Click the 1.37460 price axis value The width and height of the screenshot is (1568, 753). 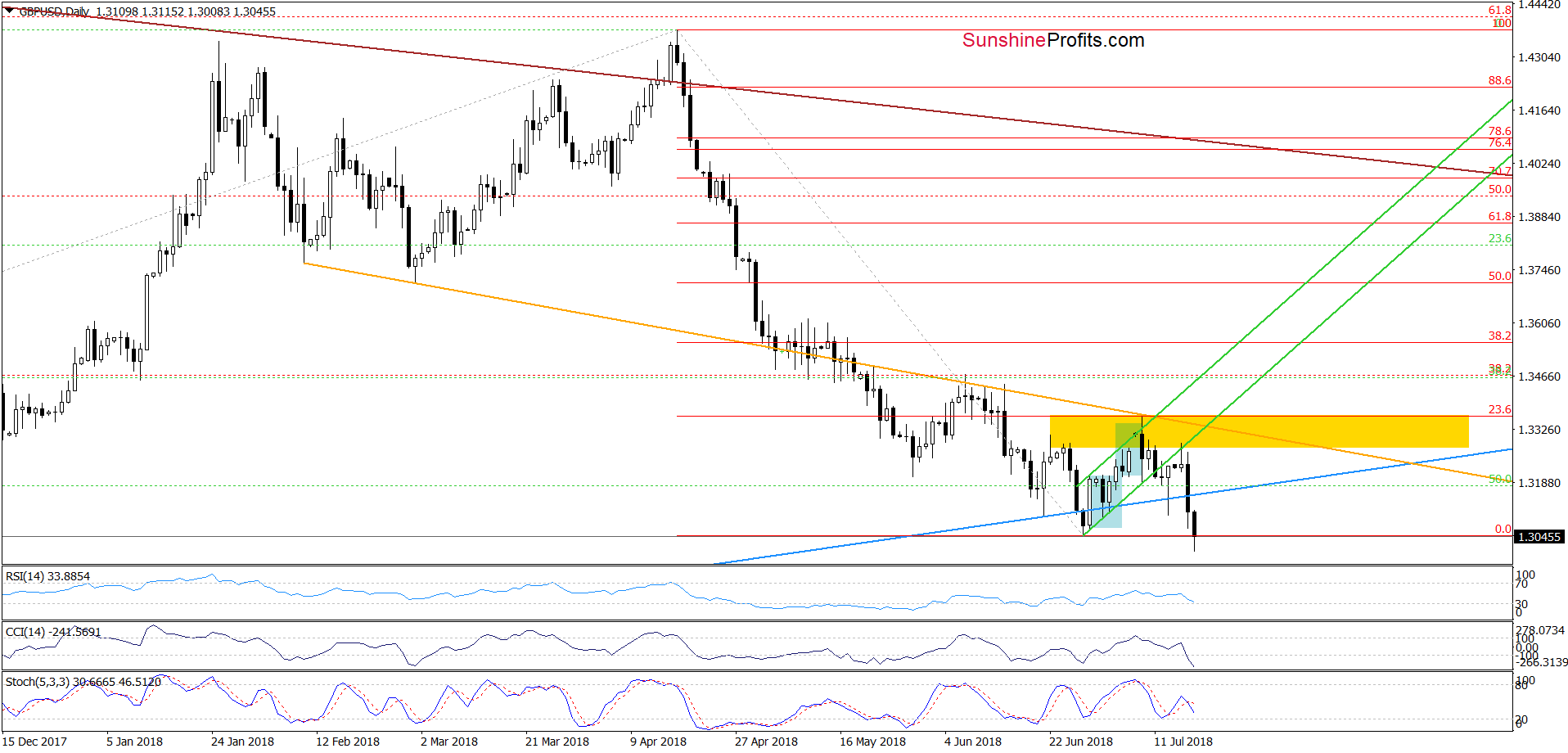click(x=1539, y=270)
